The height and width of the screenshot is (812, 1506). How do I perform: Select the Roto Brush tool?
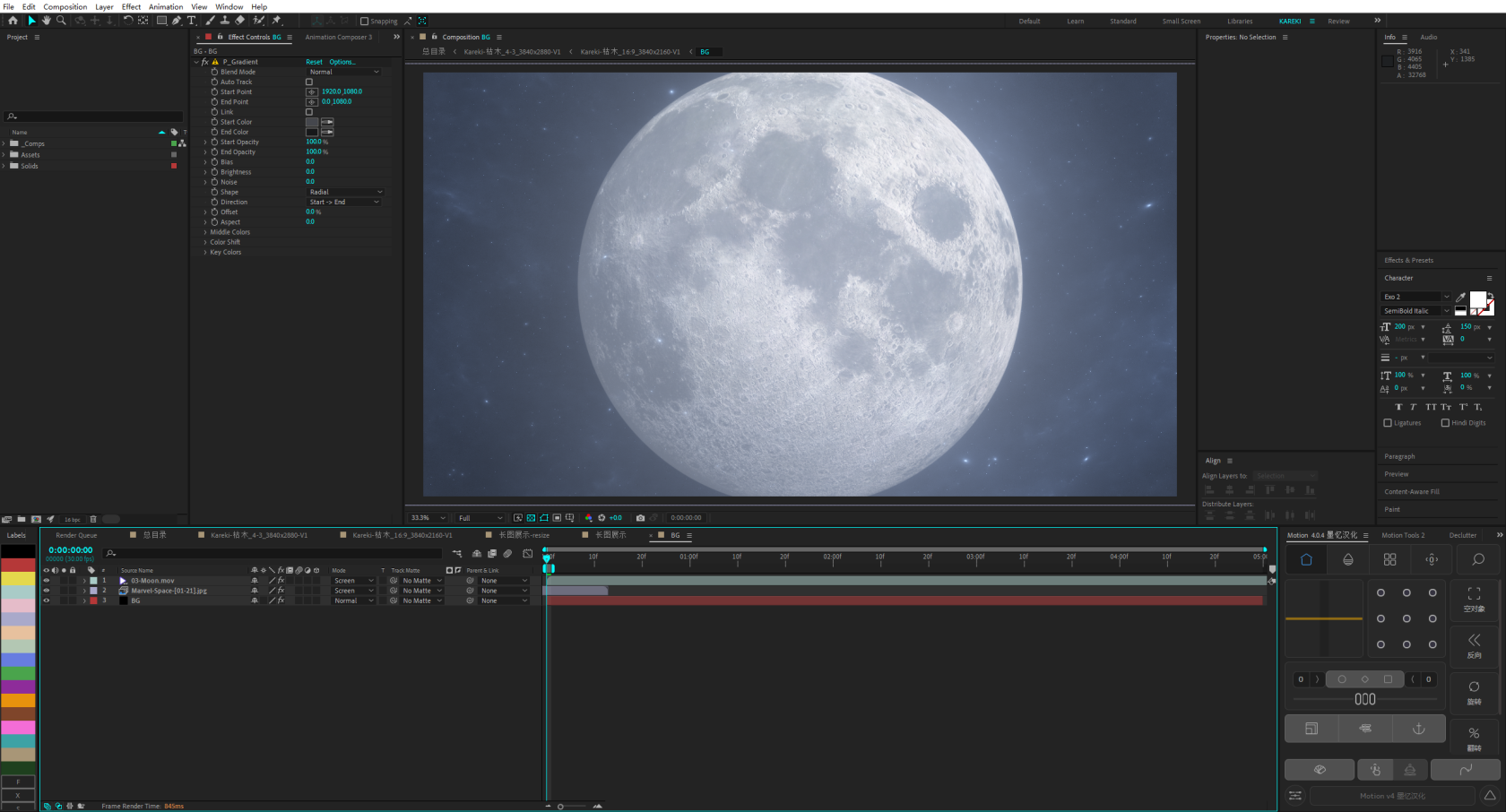[x=258, y=21]
